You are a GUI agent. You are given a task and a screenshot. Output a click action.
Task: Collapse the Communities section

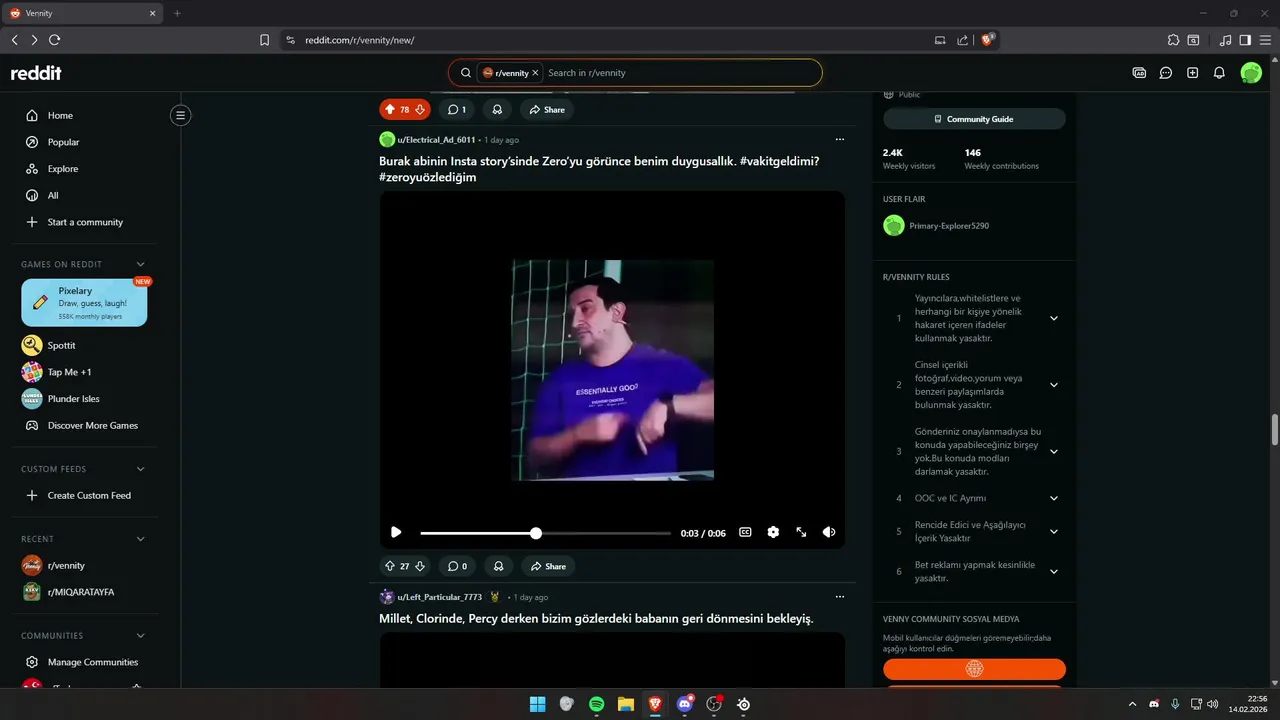pos(140,636)
